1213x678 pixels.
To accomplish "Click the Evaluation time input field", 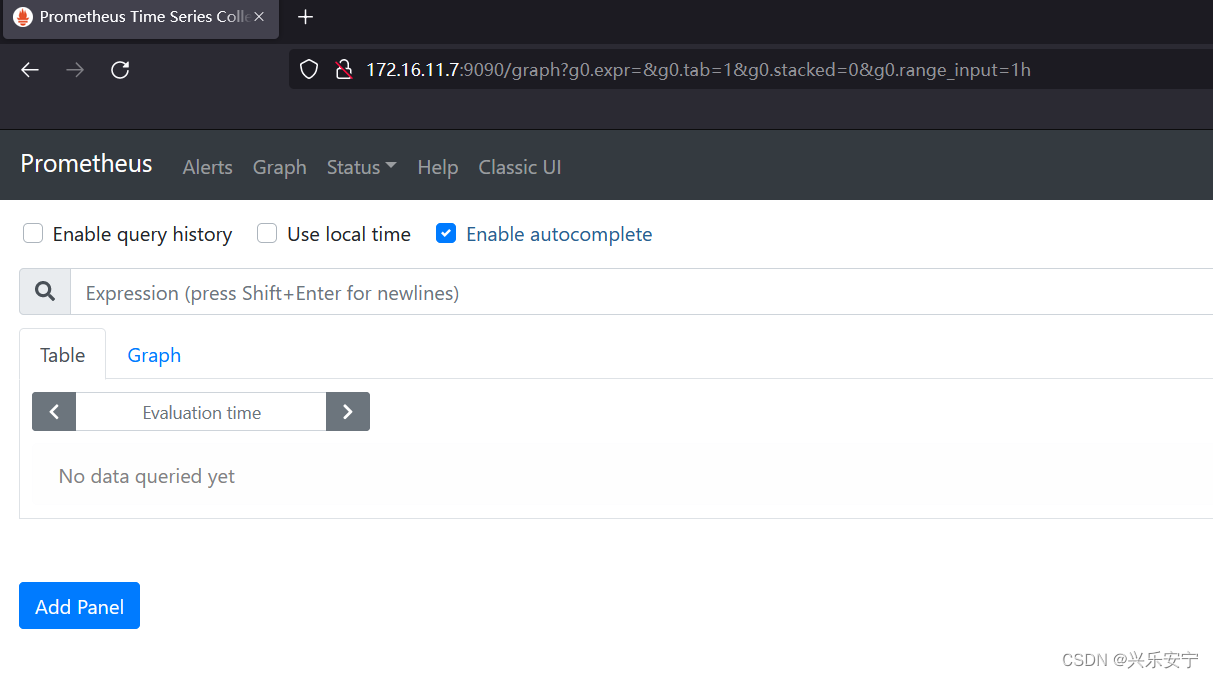I will click(201, 412).
